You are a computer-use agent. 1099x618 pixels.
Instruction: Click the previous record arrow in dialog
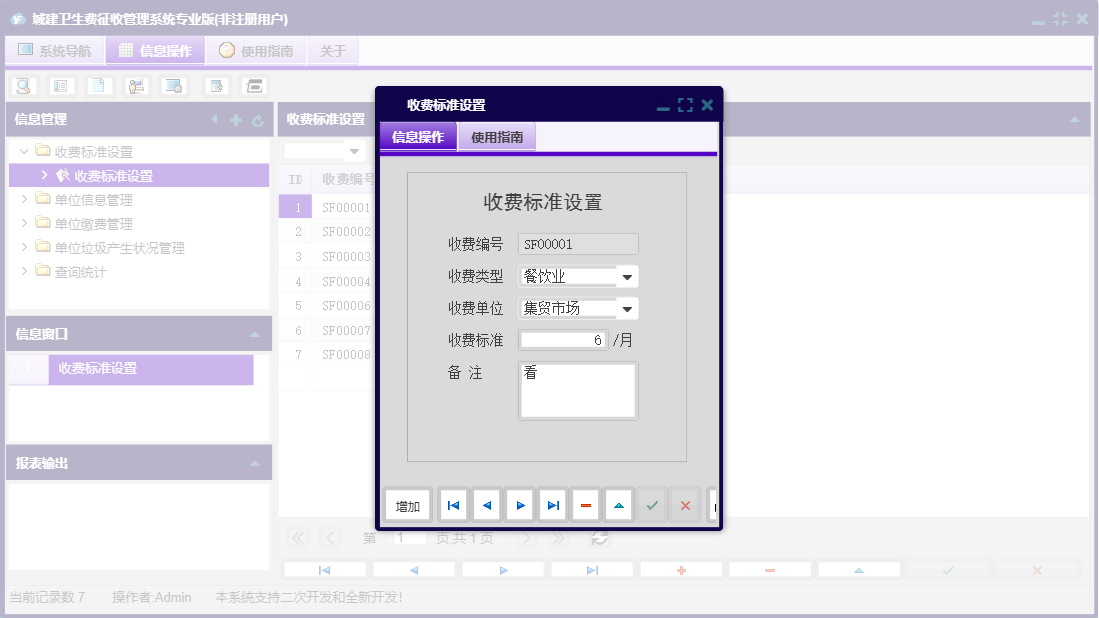(487, 506)
